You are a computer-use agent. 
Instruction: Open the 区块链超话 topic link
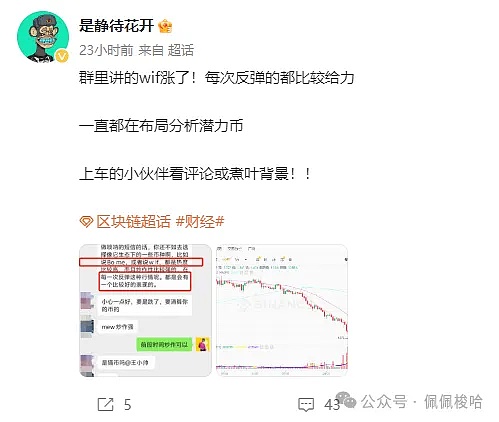tap(133, 222)
